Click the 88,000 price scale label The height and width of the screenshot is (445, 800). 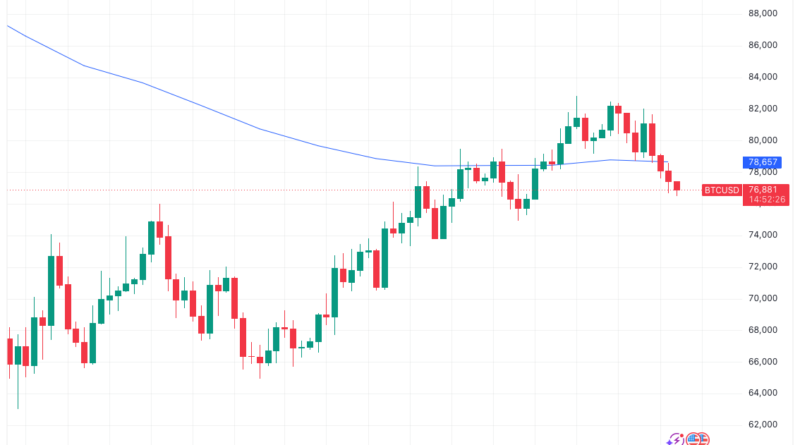pyautogui.click(x=763, y=13)
